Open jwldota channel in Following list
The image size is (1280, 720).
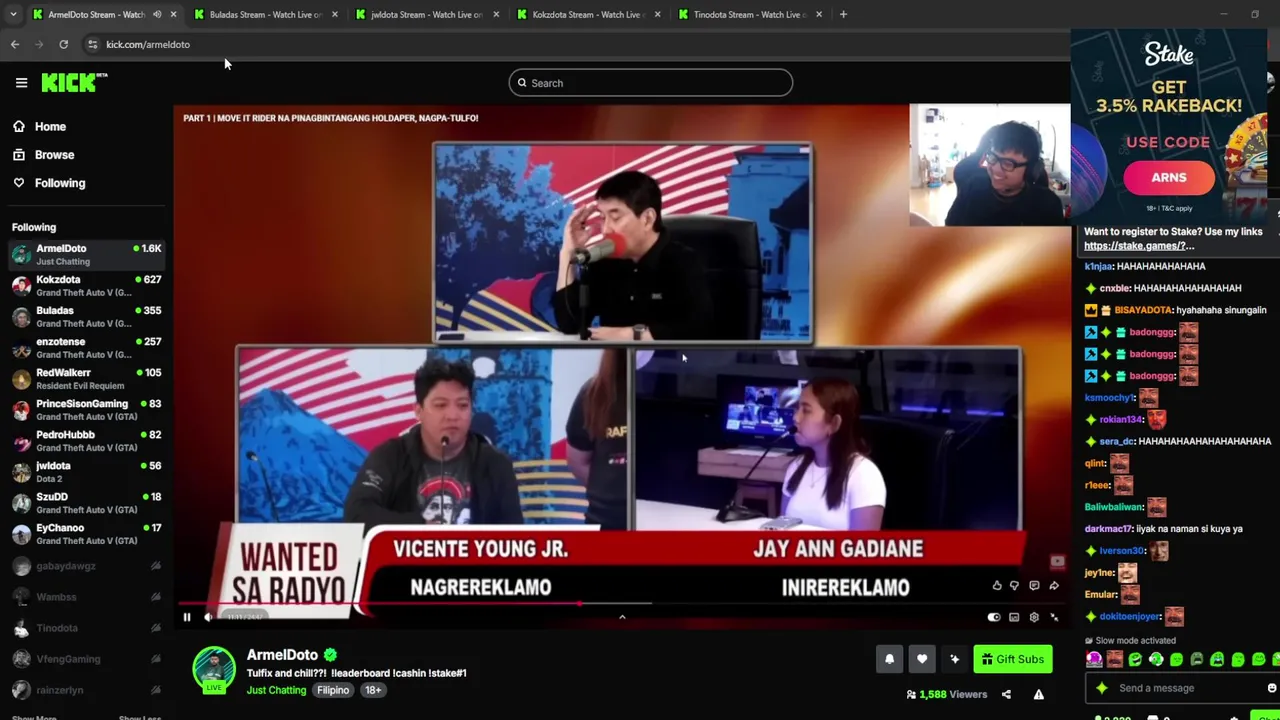87,472
